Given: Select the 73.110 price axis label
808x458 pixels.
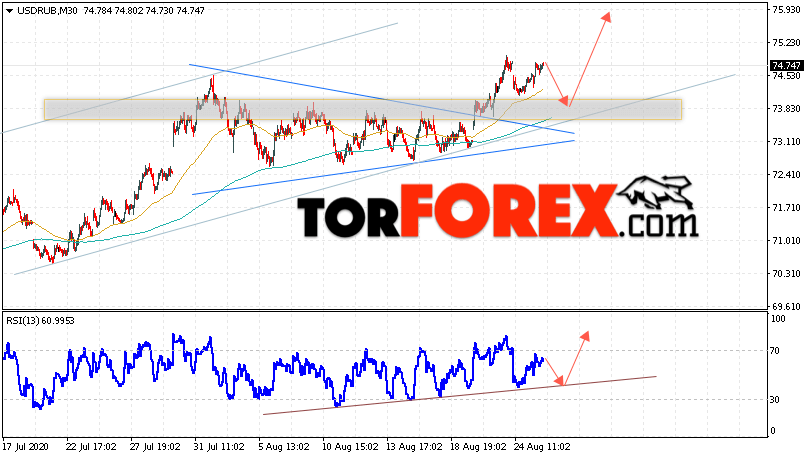Looking at the screenshot, I should click(786, 141).
